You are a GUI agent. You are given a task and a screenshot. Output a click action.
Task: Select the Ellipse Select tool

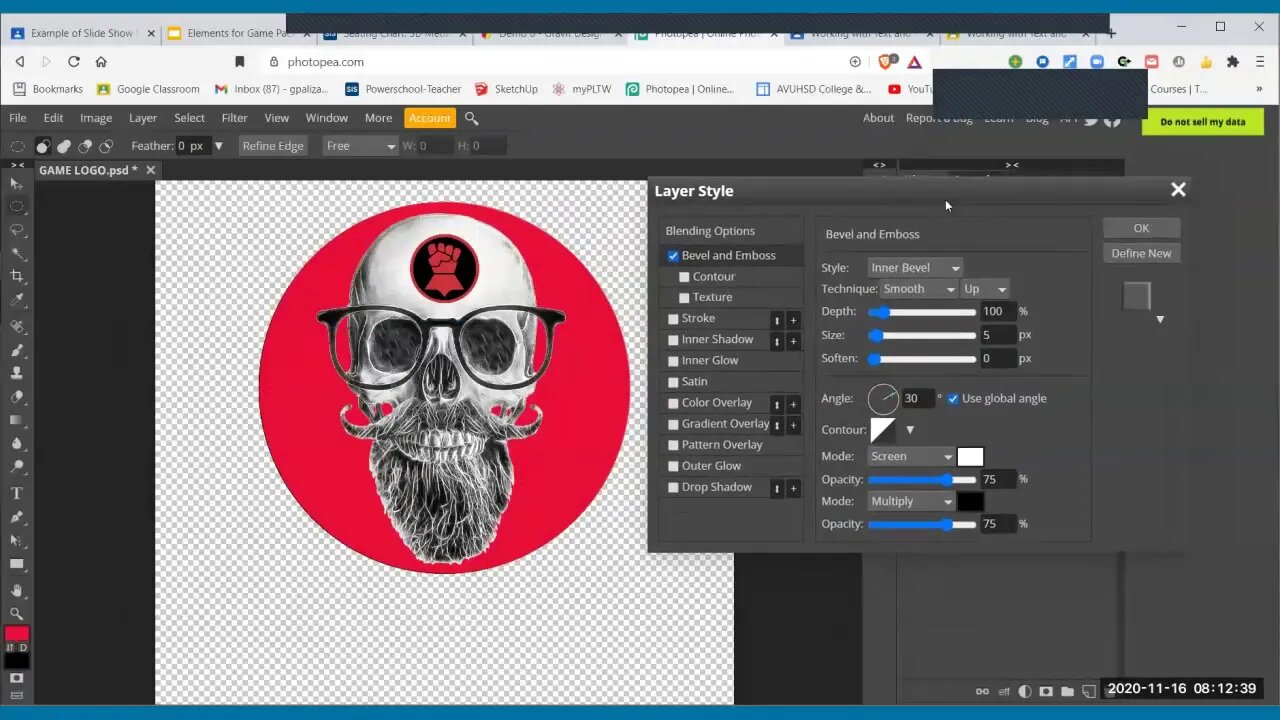click(16, 207)
